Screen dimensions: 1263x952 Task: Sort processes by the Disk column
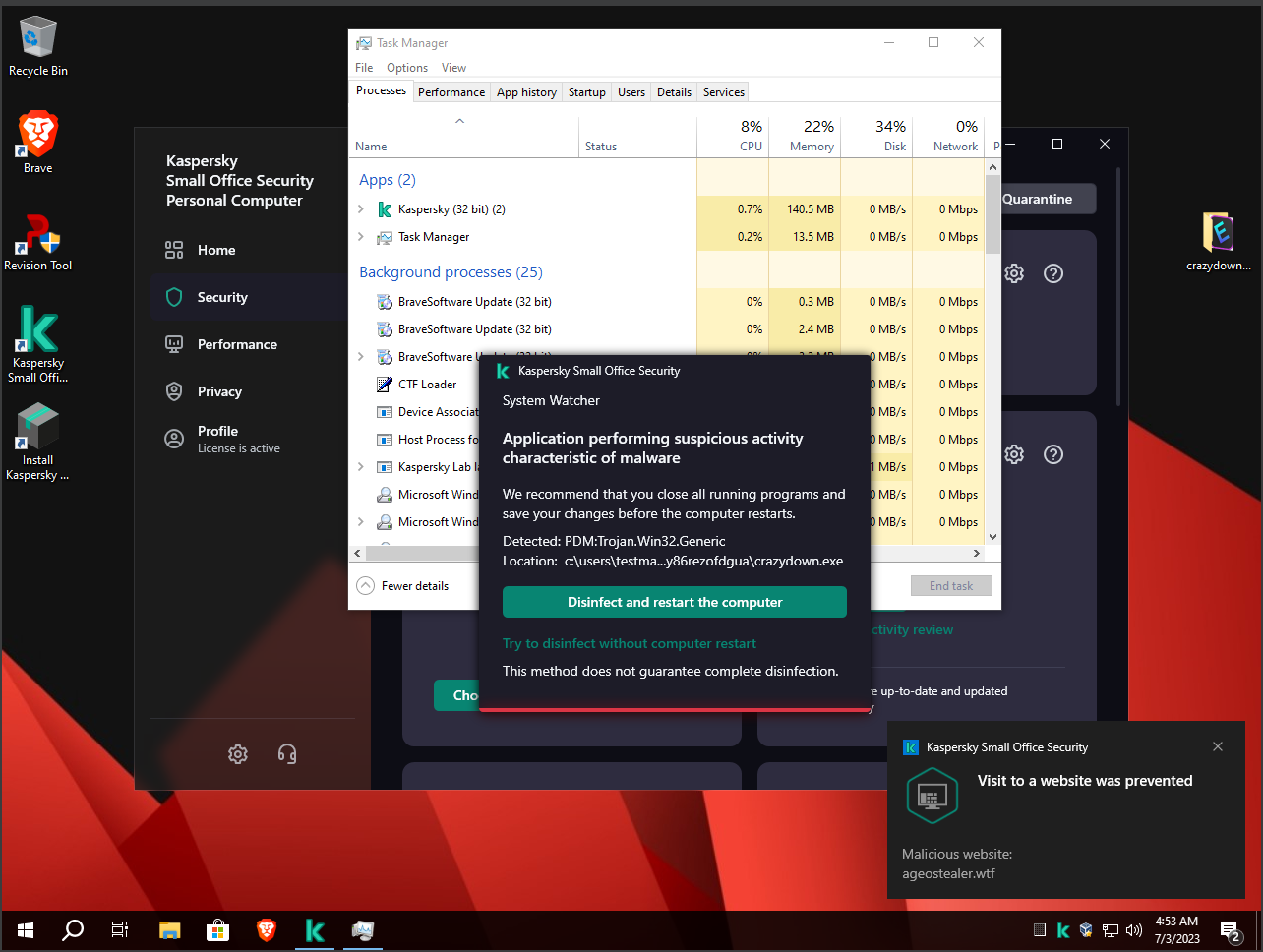876,137
